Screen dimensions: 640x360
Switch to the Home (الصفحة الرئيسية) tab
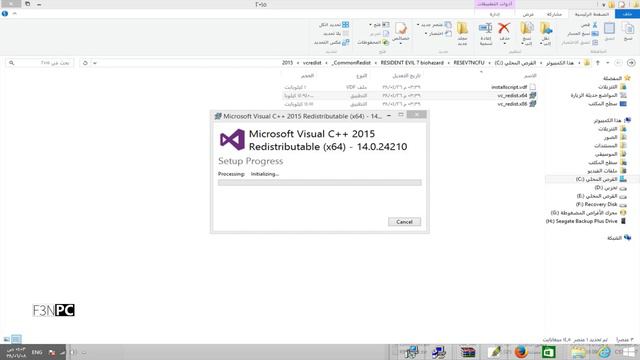click(591, 14)
